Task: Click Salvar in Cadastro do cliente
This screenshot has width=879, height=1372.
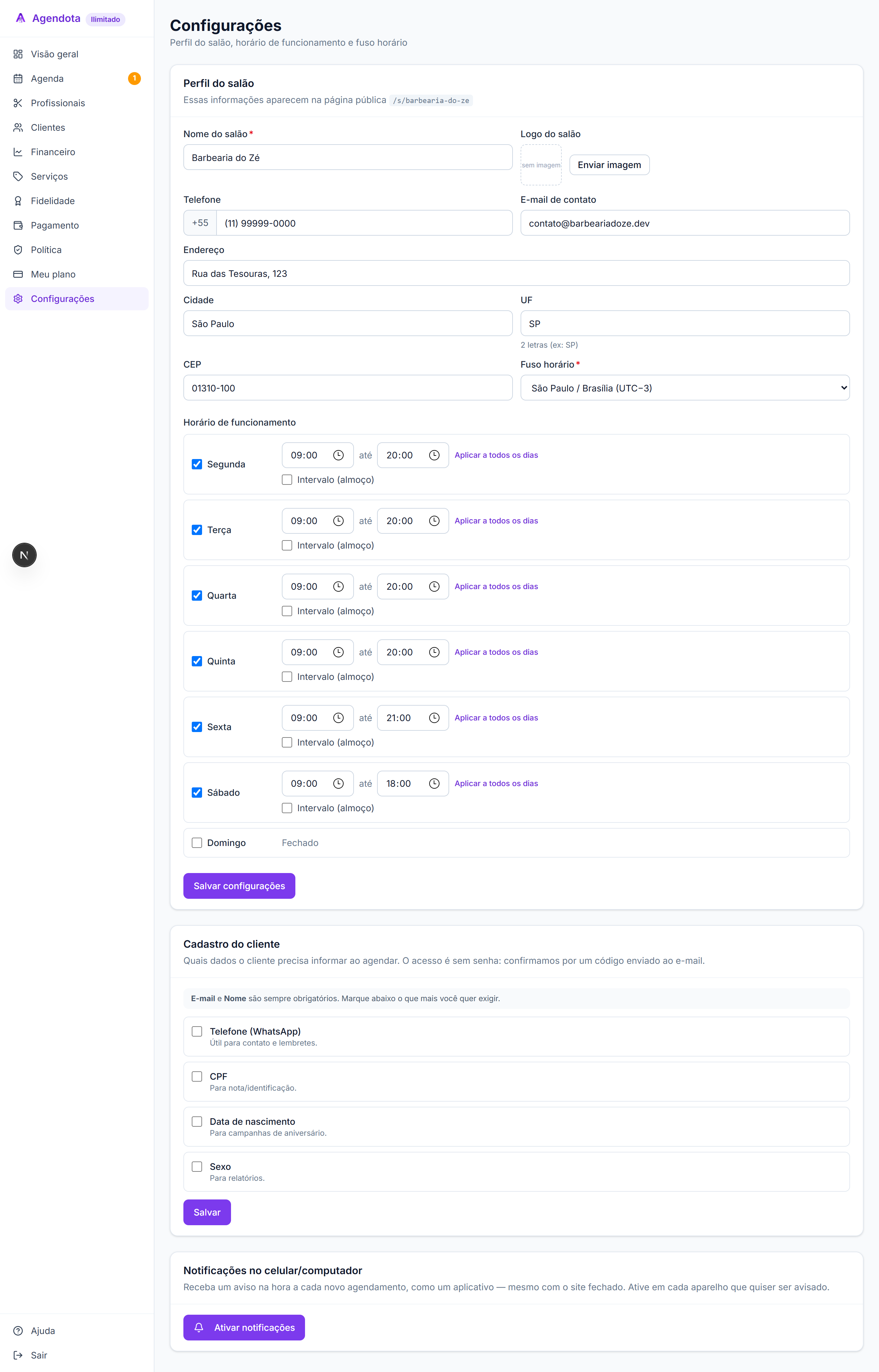Action: (x=207, y=1212)
